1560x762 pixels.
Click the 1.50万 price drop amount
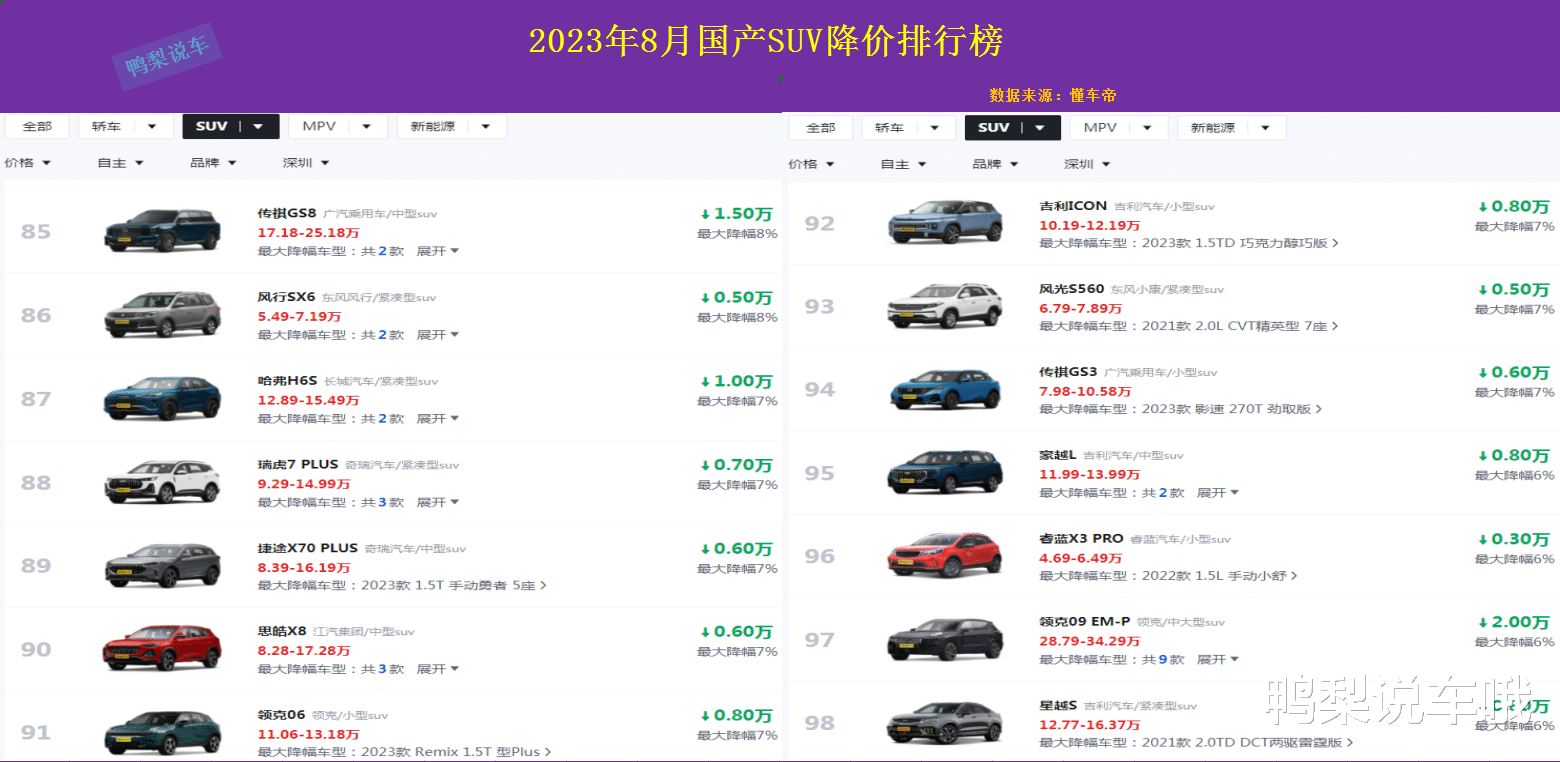click(x=736, y=214)
